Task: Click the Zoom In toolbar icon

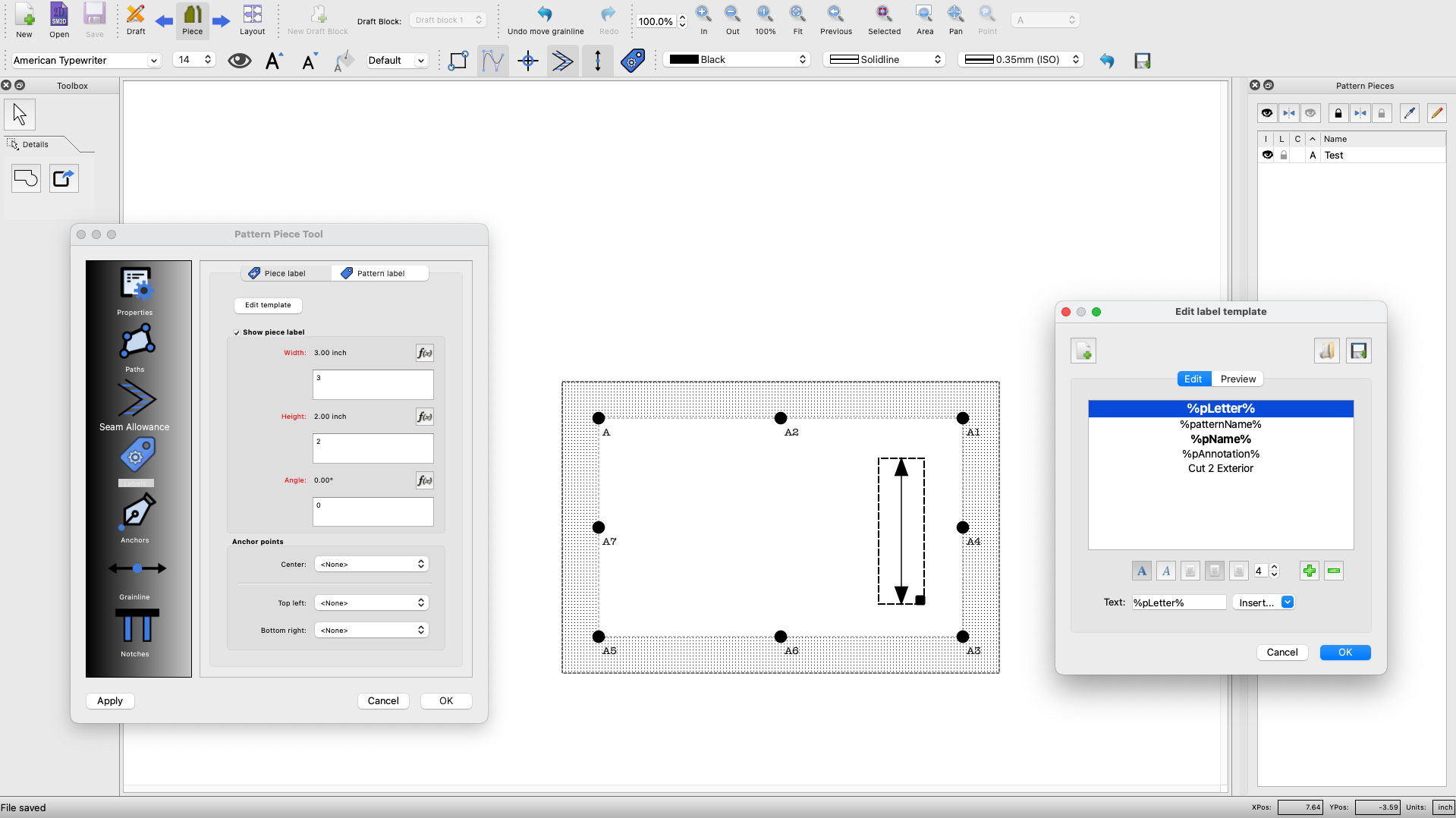Action: [703, 14]
